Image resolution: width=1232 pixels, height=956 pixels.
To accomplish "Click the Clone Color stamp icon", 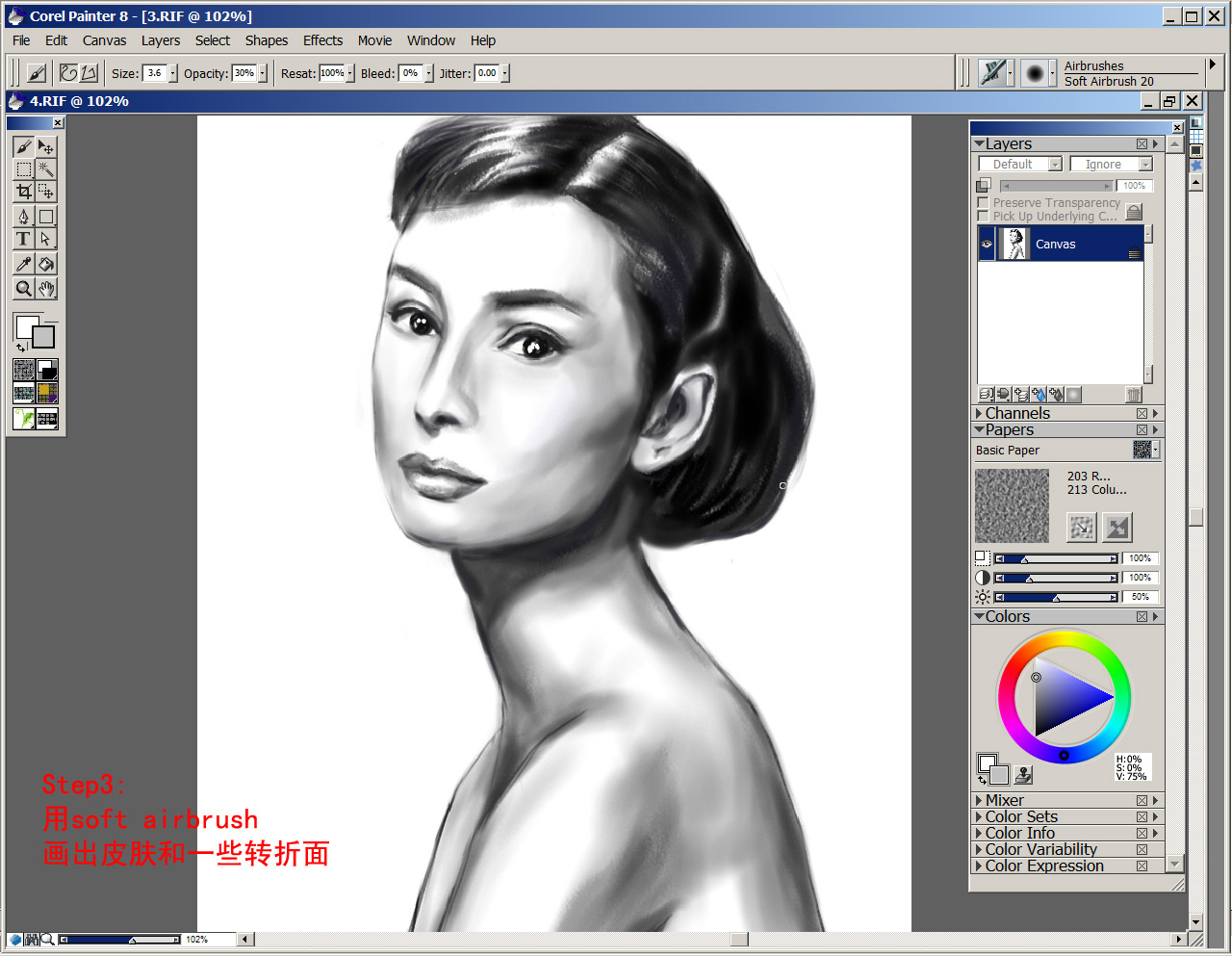I will tap(1024, 774).
